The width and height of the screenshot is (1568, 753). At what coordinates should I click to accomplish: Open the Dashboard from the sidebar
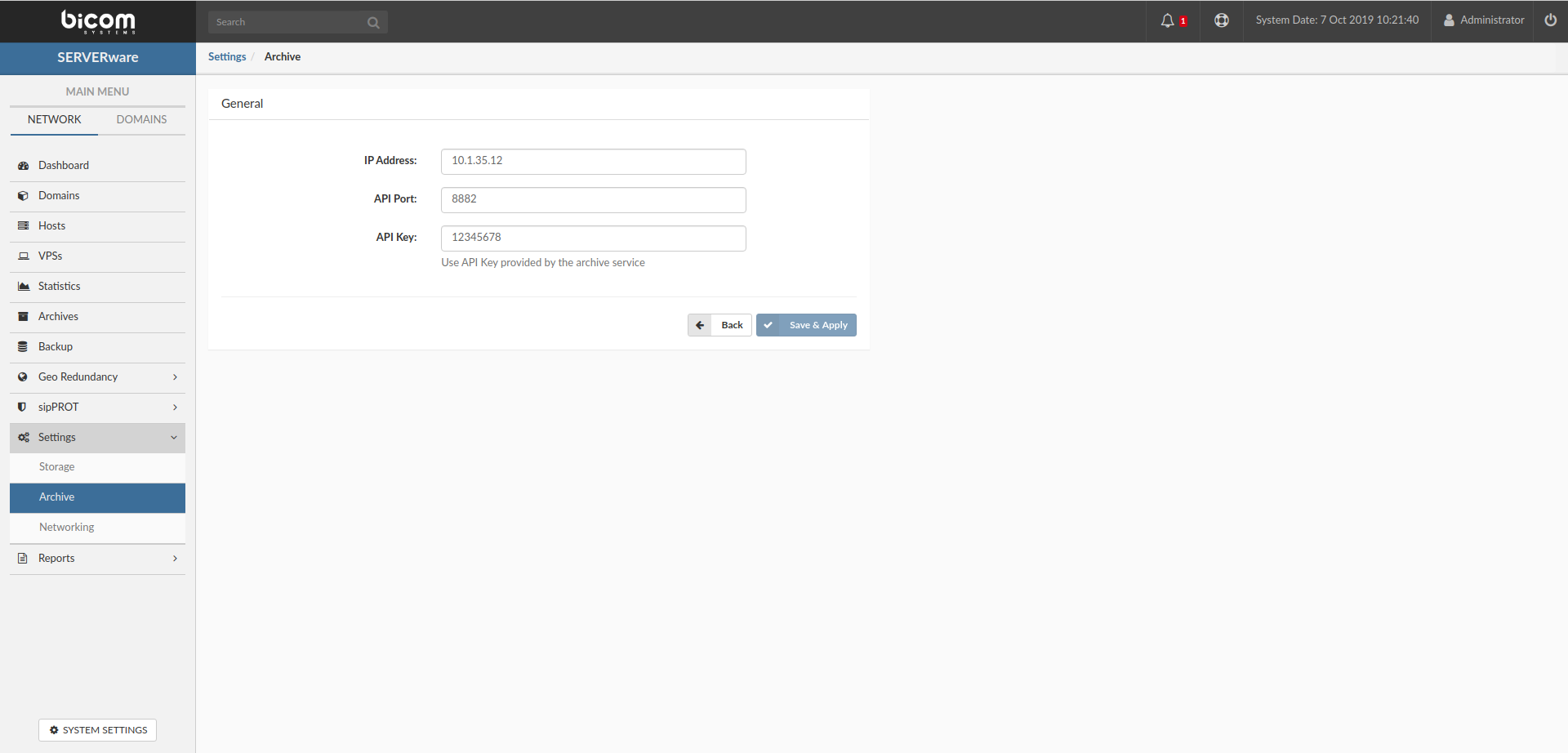(23, 165)
